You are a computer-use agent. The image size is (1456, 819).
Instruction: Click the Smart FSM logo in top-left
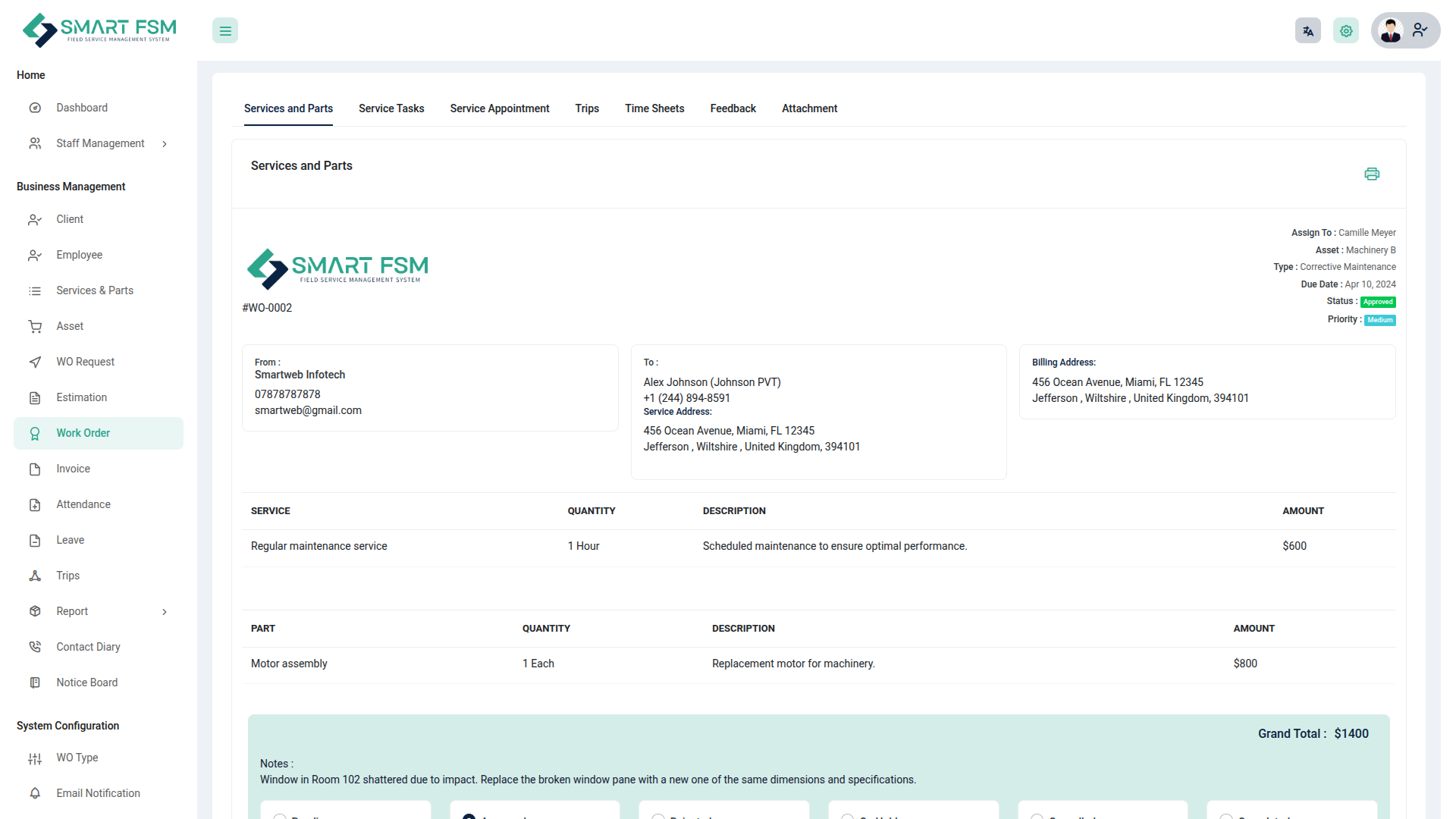tap(99, 30)
